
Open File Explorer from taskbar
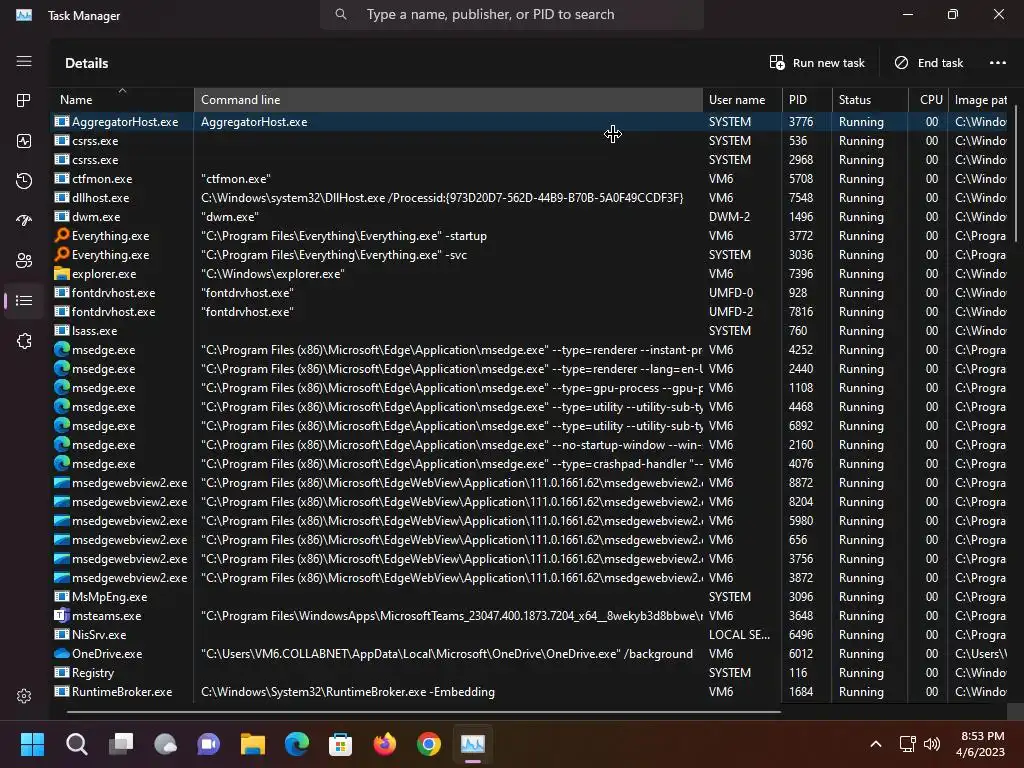coord(253,744)
